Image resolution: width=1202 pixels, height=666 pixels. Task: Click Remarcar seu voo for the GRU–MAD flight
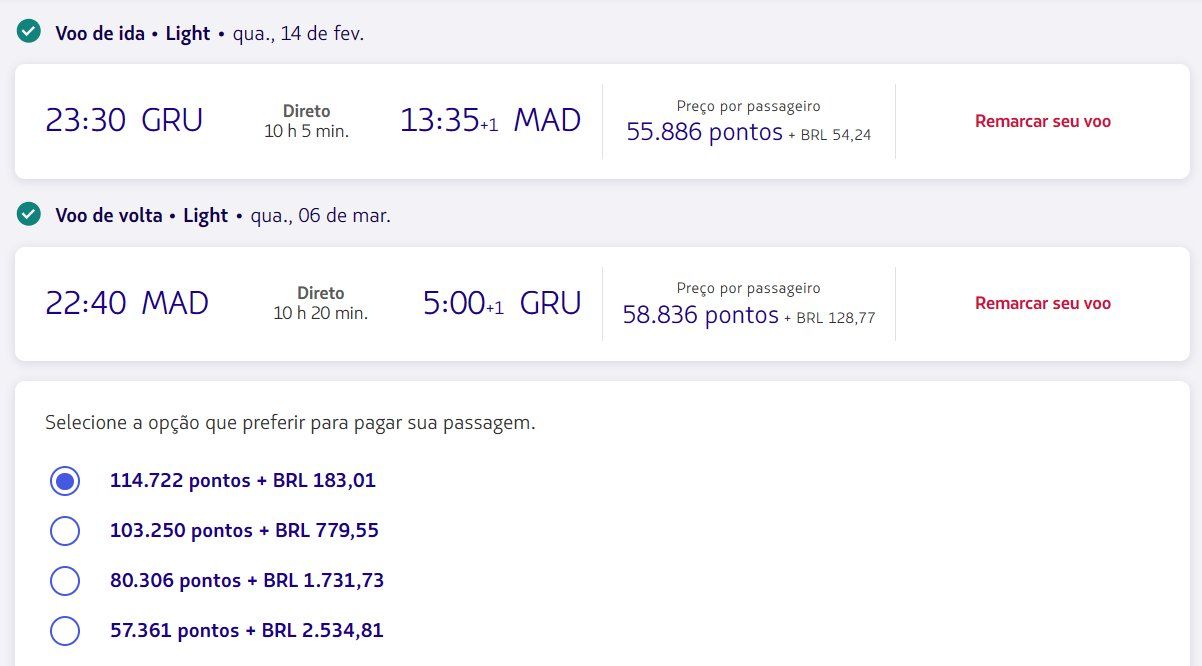(1042, 121)
